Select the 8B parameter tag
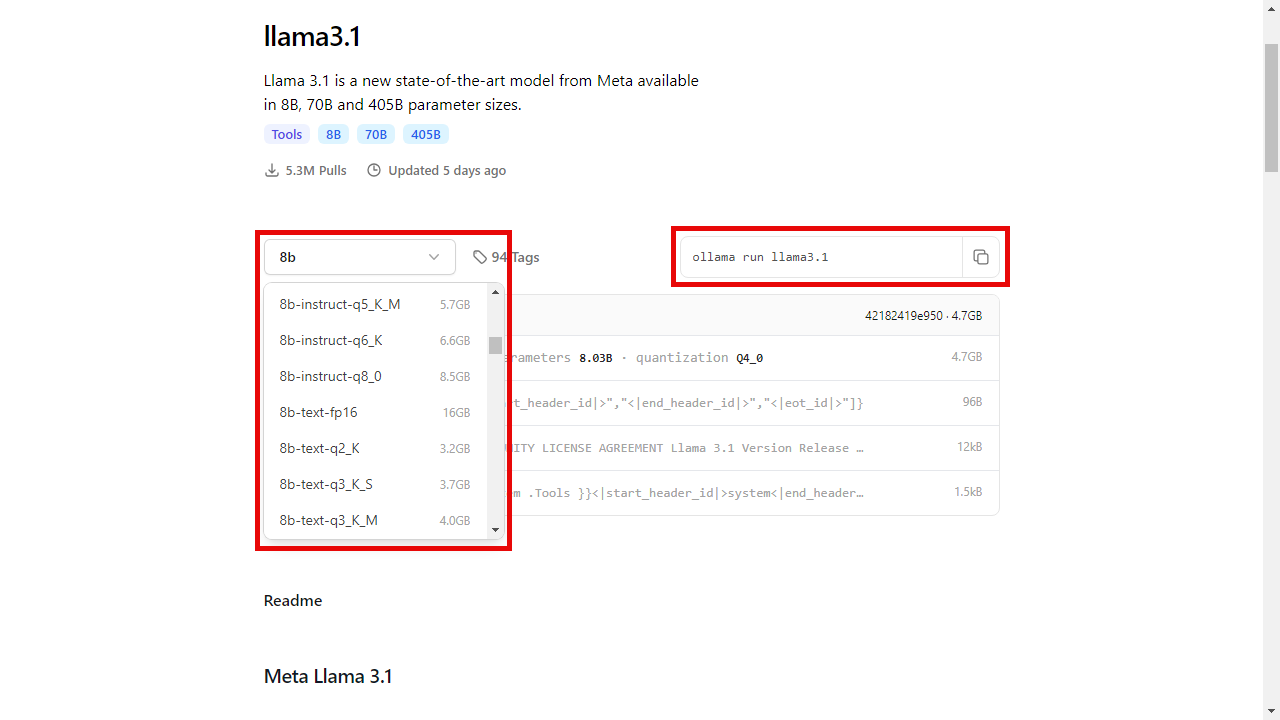The height and width of the screenshot is (720, 1280). point(333,134)
